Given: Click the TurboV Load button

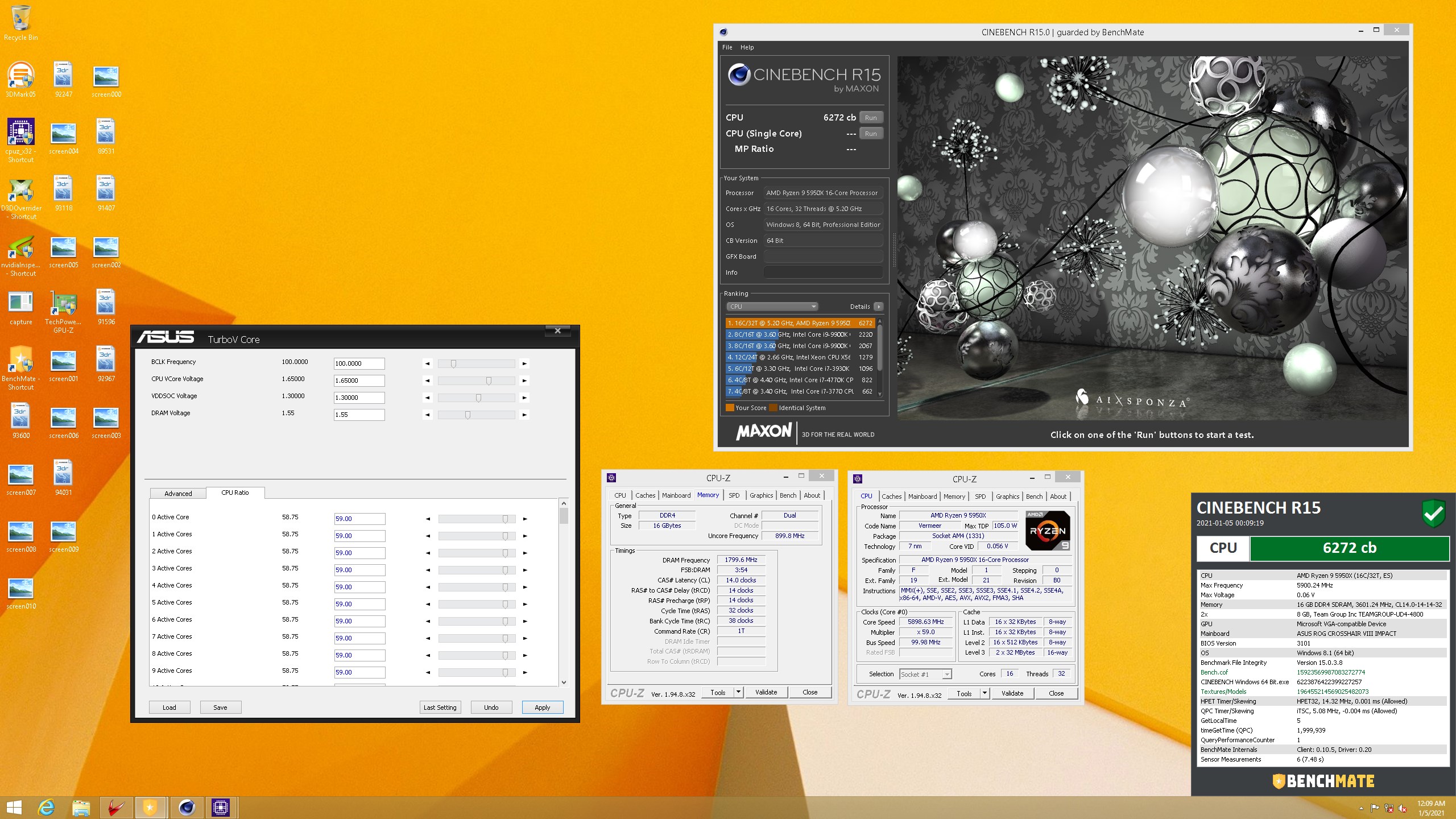Looking at the screenshot, I should pyautogui.click(x=169, y=708).
